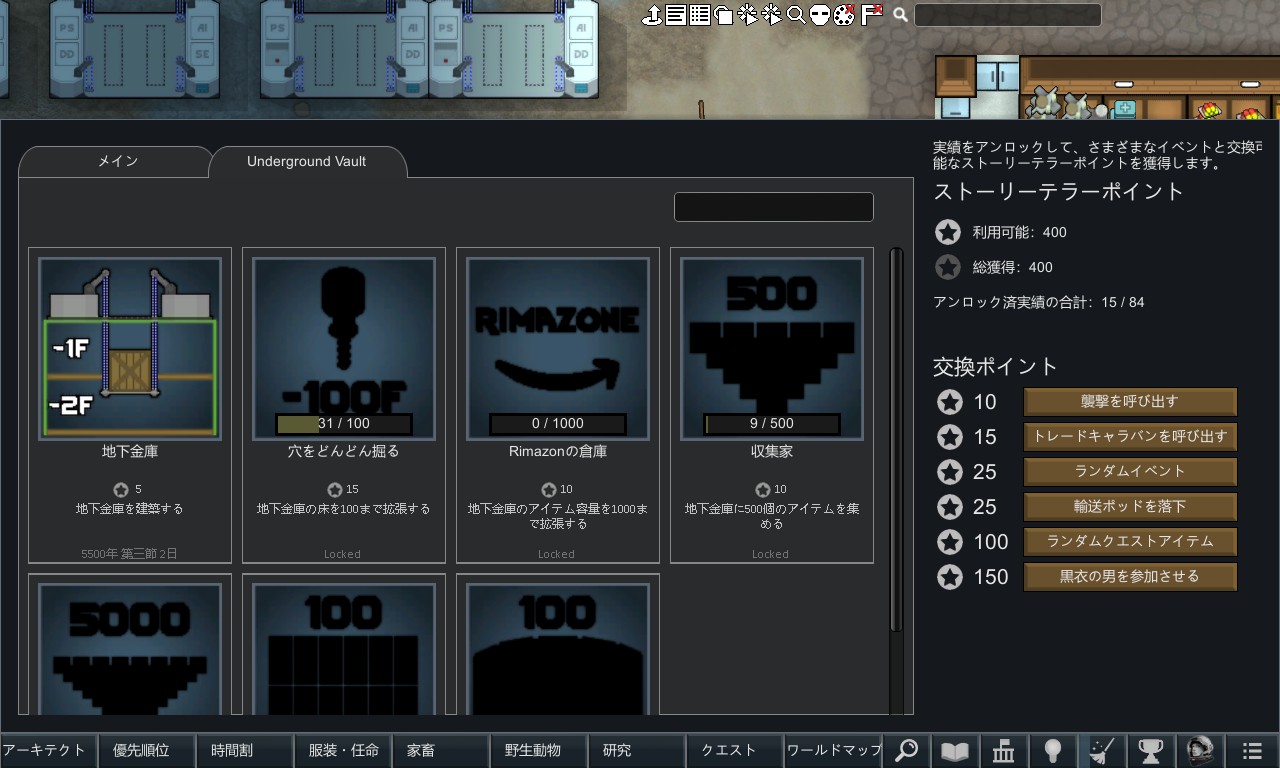Click gray star icon beside 総獲得: 400
The width and height of the screenshot is (1280, 768).
coord(948,267)
